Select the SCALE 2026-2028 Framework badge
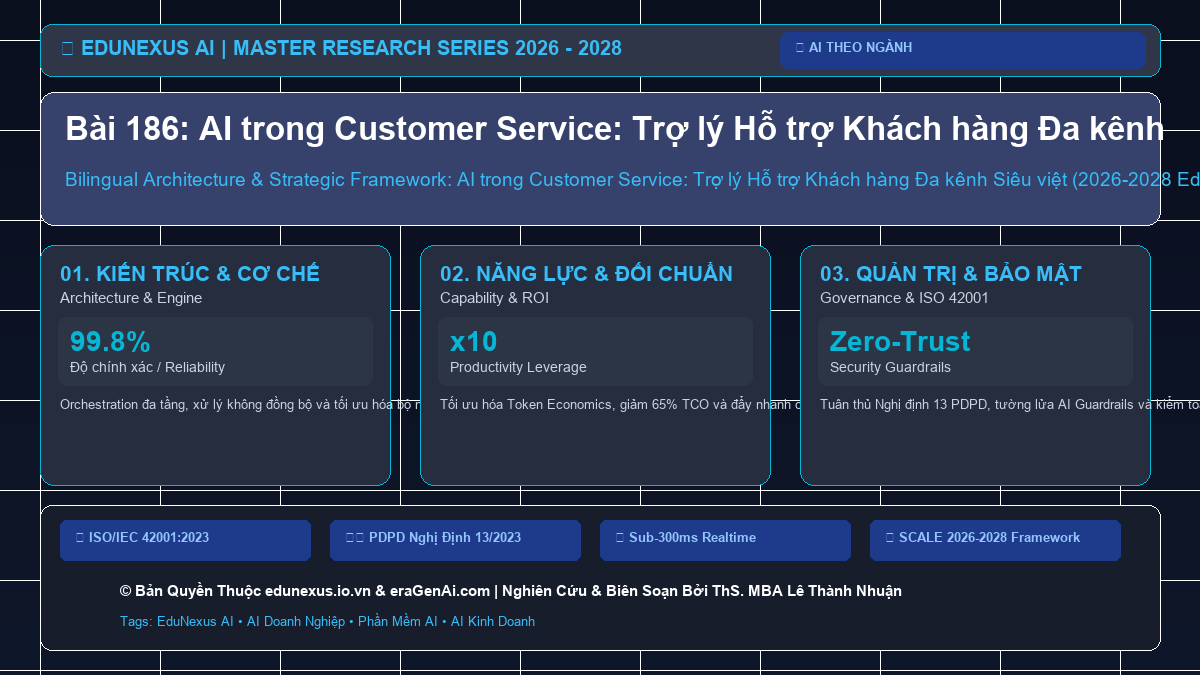This screenshot has width=1200, height=675. point(995,541)
